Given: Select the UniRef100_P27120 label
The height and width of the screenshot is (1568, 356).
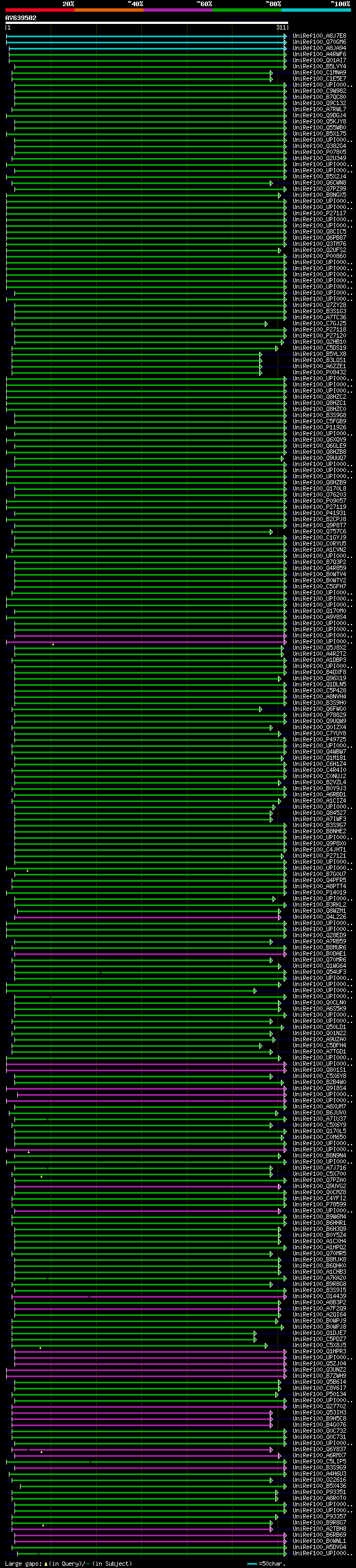Looking at the screenshot, I should [319, 335].
